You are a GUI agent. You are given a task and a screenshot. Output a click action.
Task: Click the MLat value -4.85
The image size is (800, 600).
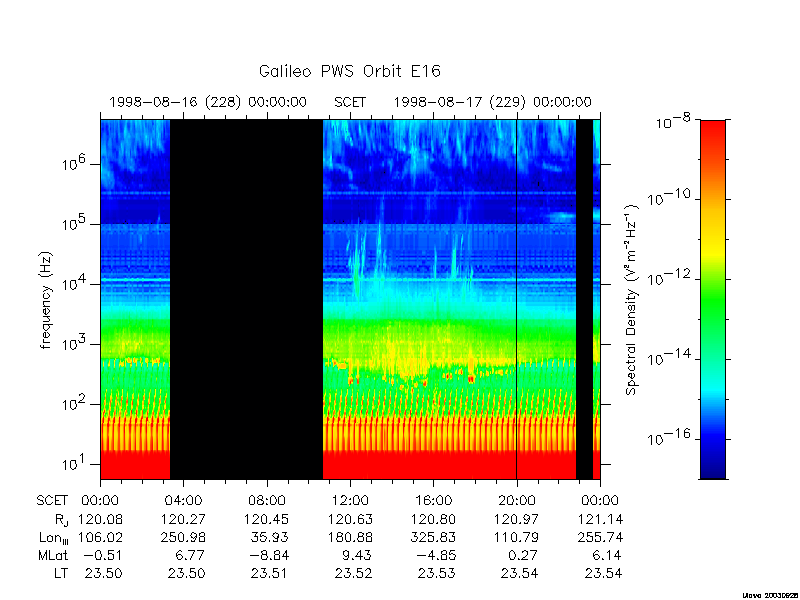(436, 555)
